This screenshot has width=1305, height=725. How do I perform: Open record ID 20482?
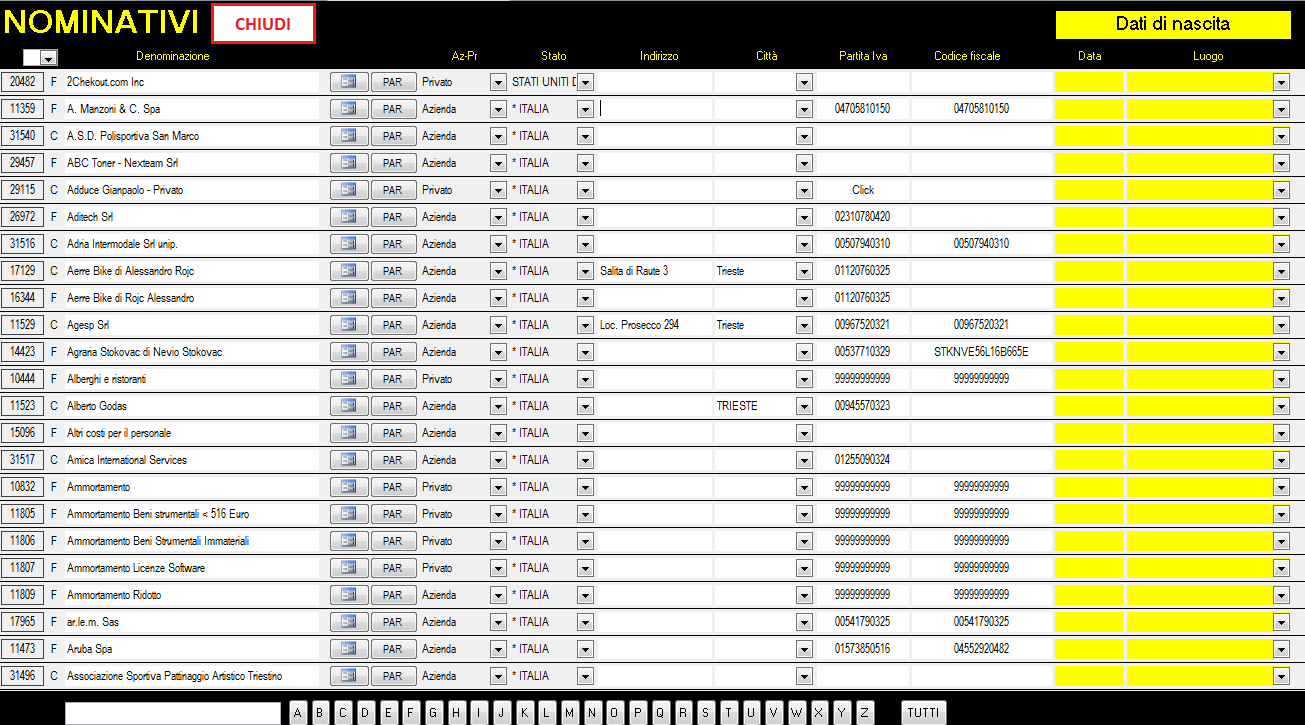click(x=22, y=82)
